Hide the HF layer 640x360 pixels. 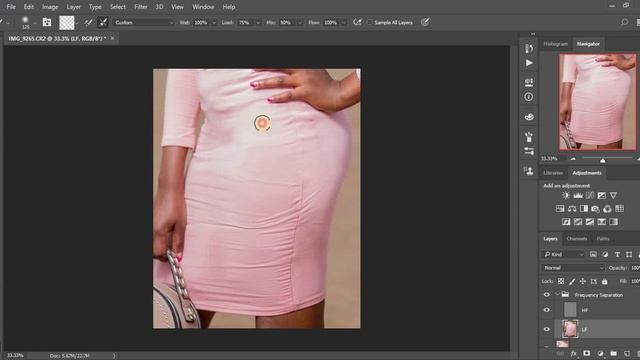point(547,310)
